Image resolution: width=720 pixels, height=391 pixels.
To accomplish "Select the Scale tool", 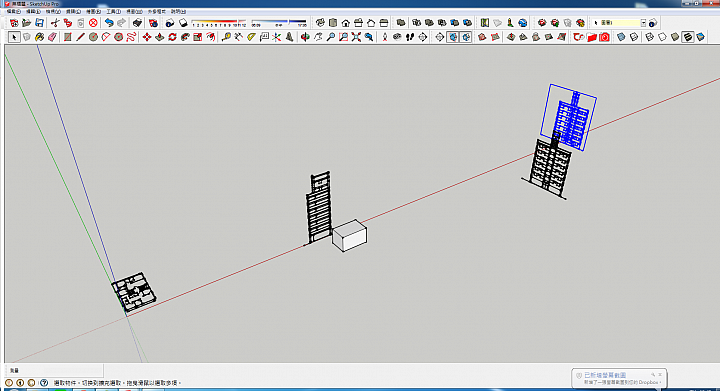I will 198,37.
